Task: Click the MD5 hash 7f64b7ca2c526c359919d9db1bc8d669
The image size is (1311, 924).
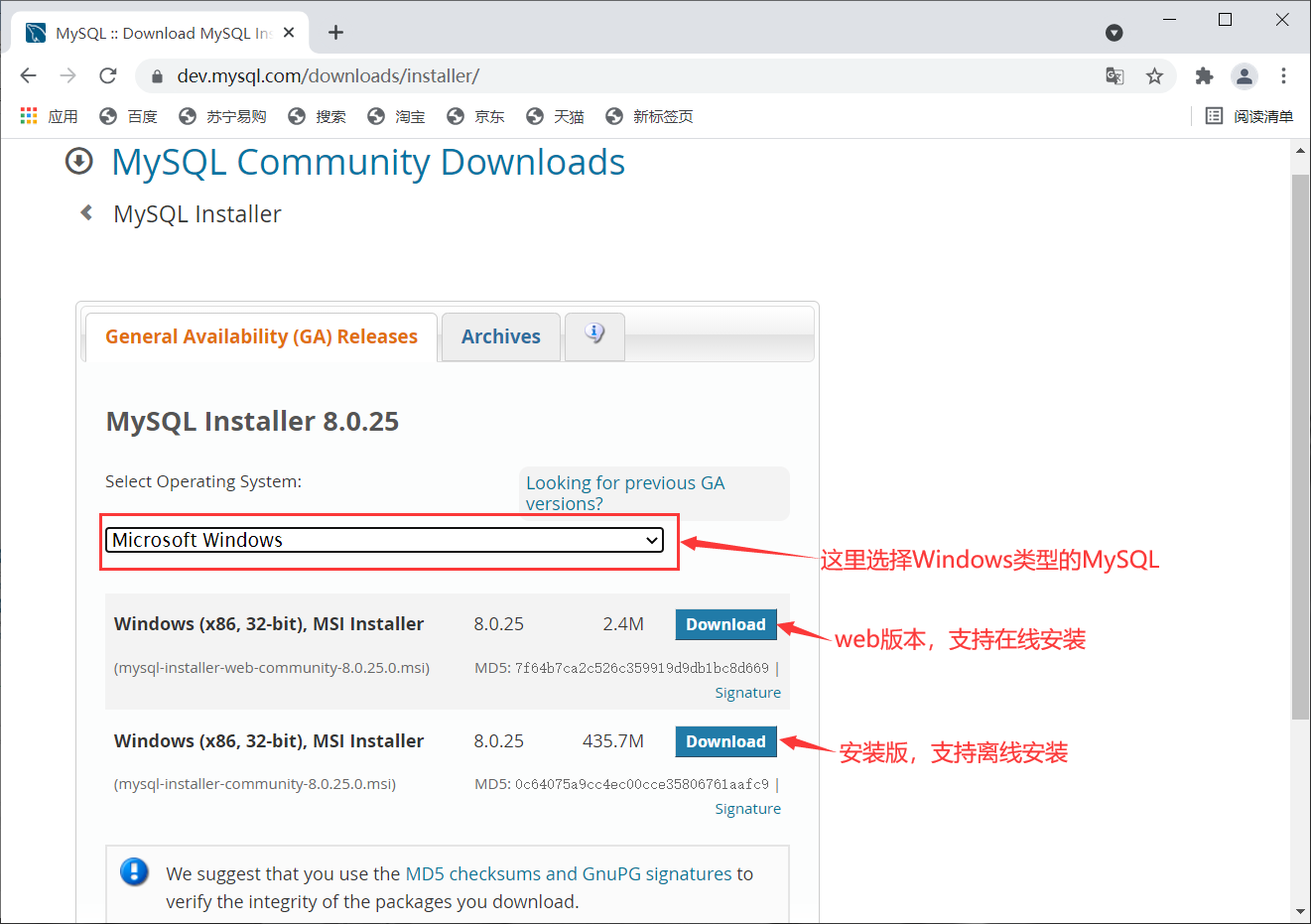Action: [641, 668]
